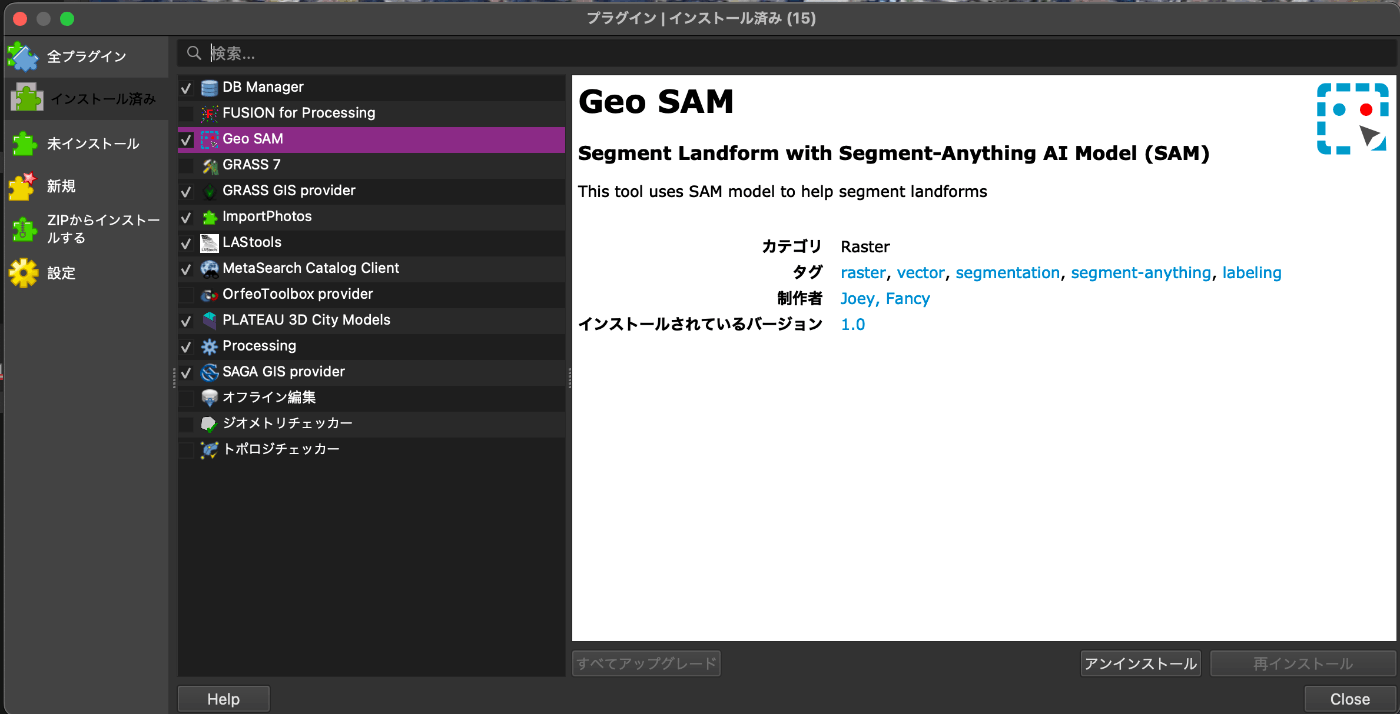Uncheck the Geo SAM checkbox
This screenshot has height=714, width=1400.
pyautogui.click(x=186, y=140)
